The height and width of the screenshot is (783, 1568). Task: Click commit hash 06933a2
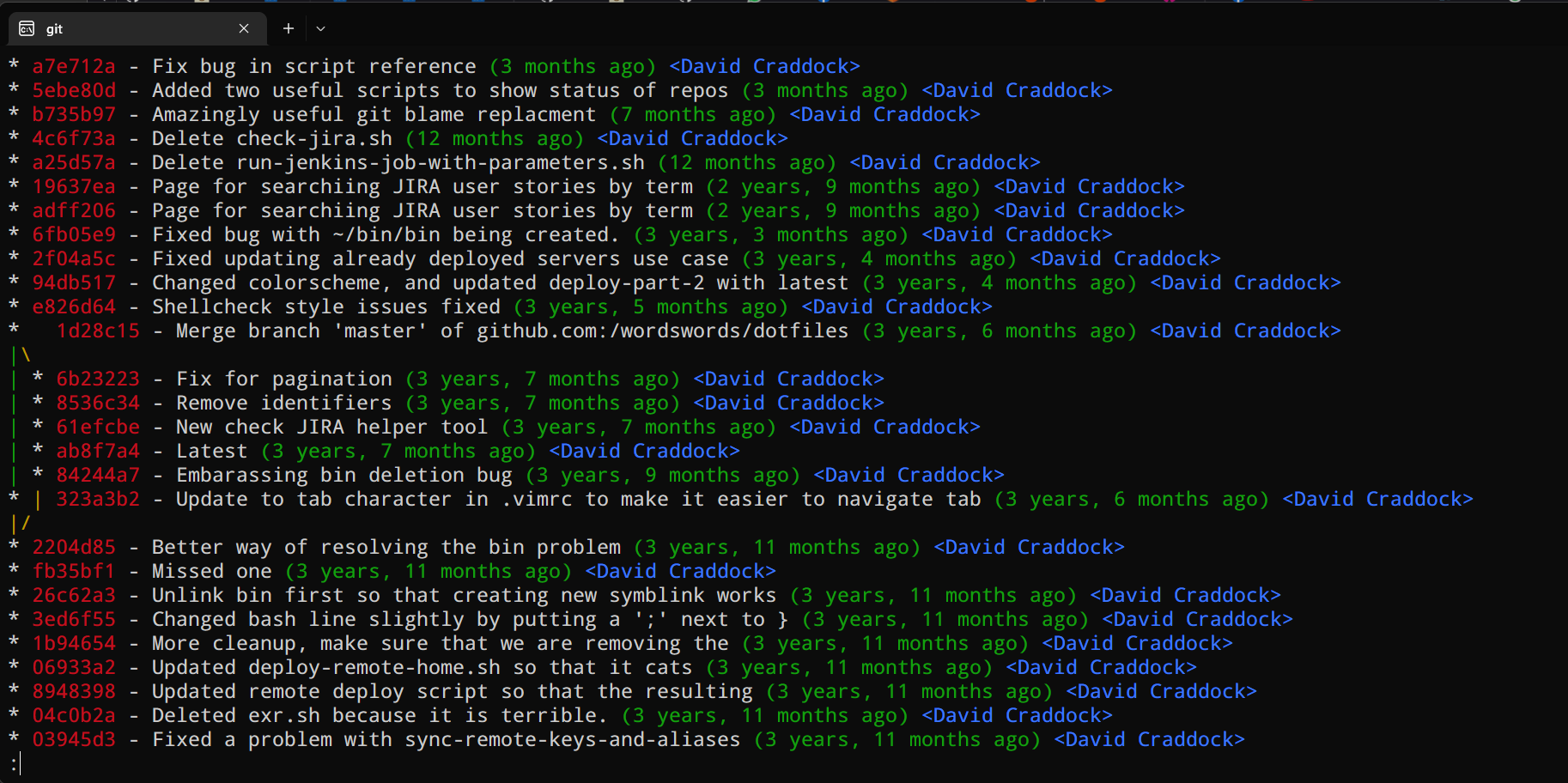click(74, 667)
